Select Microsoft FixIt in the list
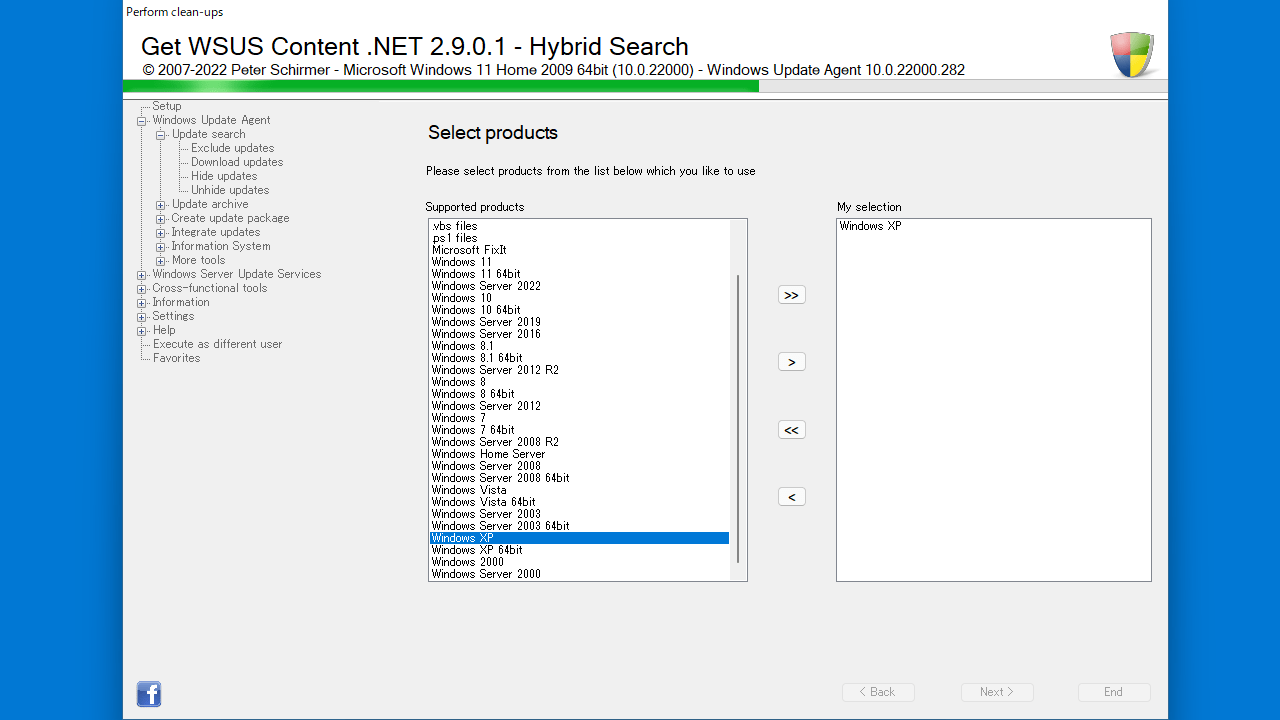This screenshot has height=720, width=1280. pos(579,250)
